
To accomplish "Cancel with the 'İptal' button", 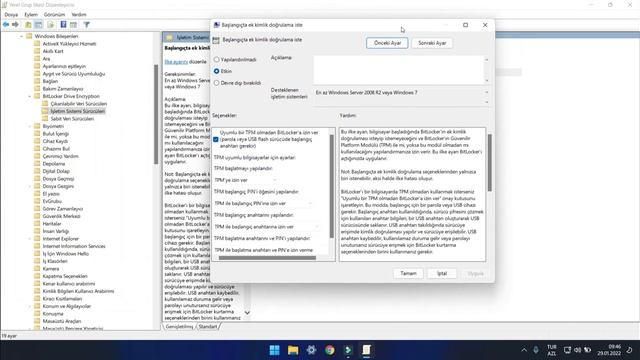I will coord(442,273).
